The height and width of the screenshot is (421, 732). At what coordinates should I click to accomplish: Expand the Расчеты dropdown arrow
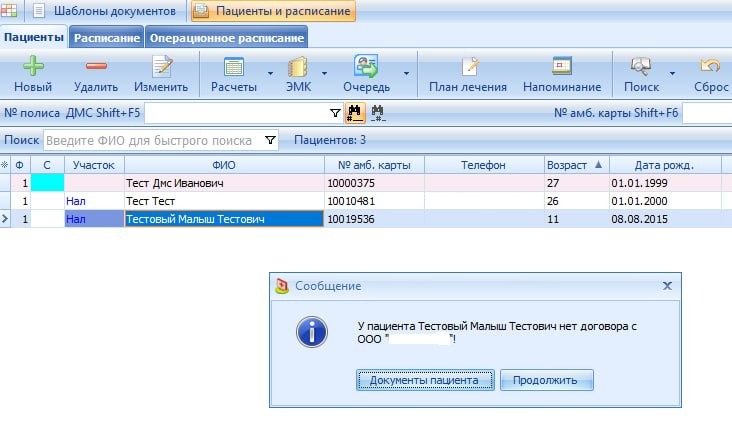pos(270,73)
